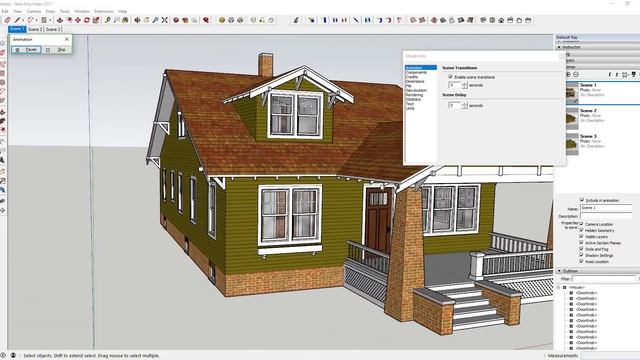Viewport: 640px width, 360px height.
Task: Select the Eraser tool in the toolbar
Action: click(x=7, y=20)
